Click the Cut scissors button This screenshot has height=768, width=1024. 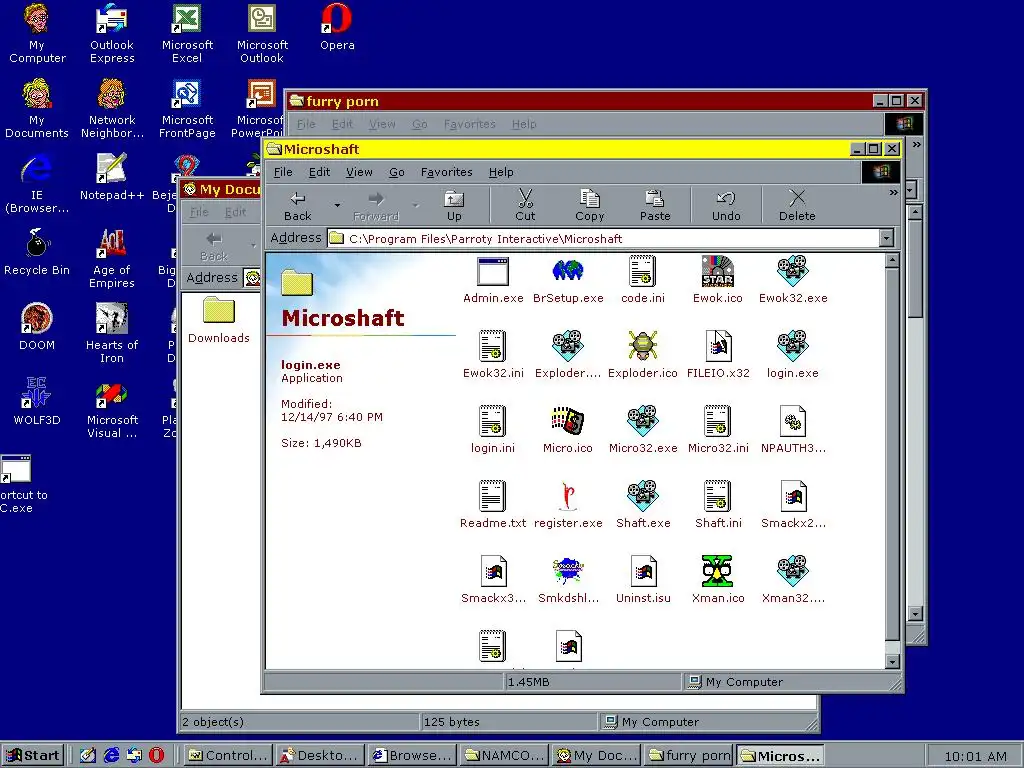[525, 206]
